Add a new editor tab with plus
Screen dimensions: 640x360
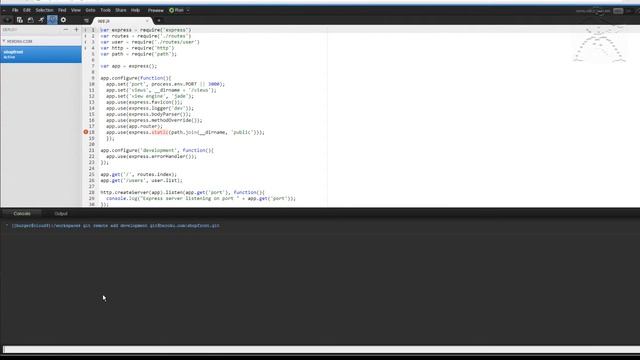click(159, 21)
